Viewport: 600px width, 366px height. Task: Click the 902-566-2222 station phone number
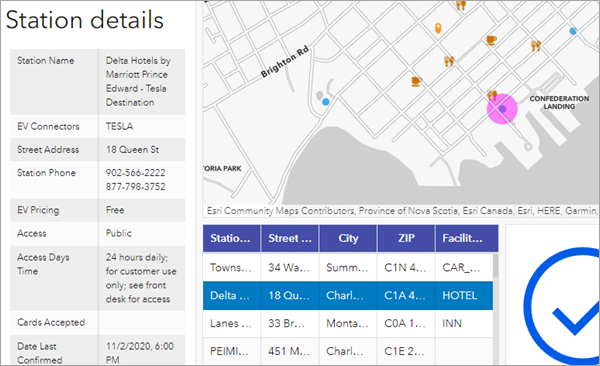135,173
